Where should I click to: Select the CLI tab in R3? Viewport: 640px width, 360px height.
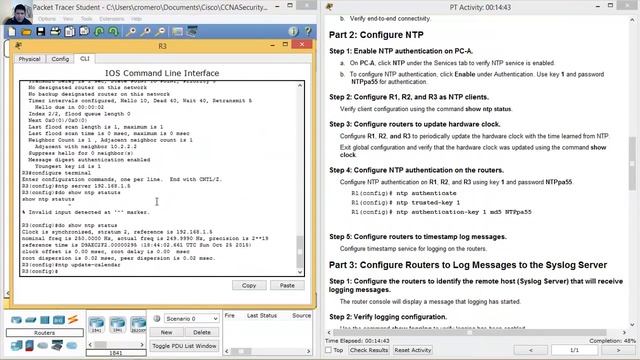(x=84, y=58)
